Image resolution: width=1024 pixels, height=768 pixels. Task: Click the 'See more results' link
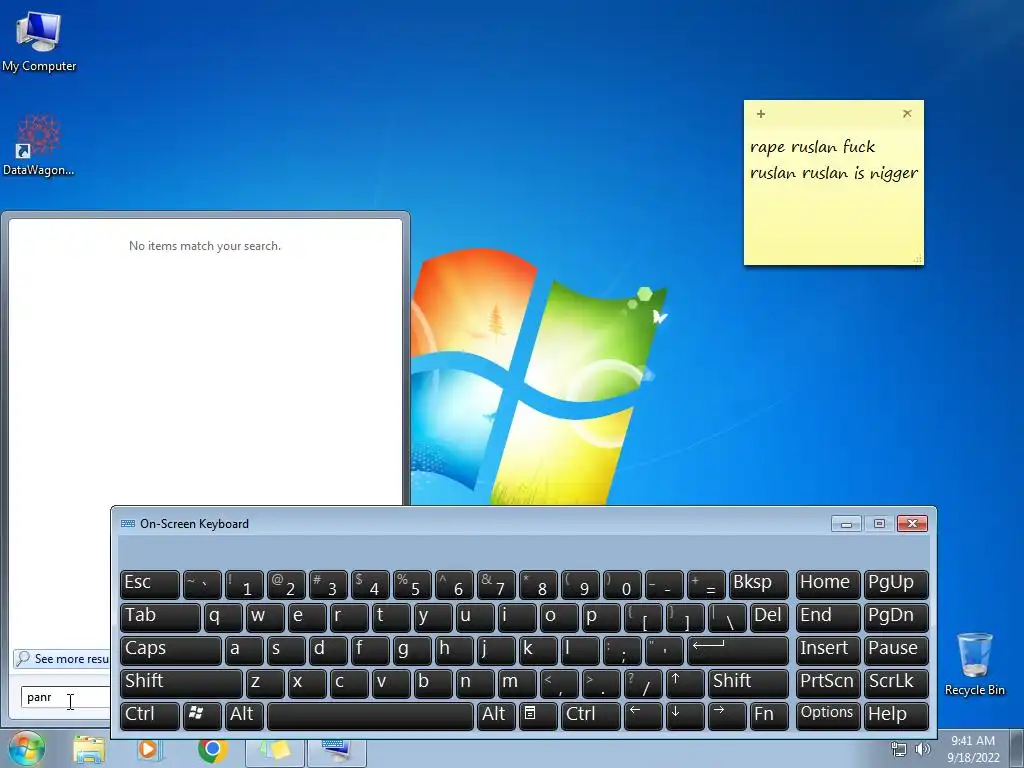(x=63, y=658)
